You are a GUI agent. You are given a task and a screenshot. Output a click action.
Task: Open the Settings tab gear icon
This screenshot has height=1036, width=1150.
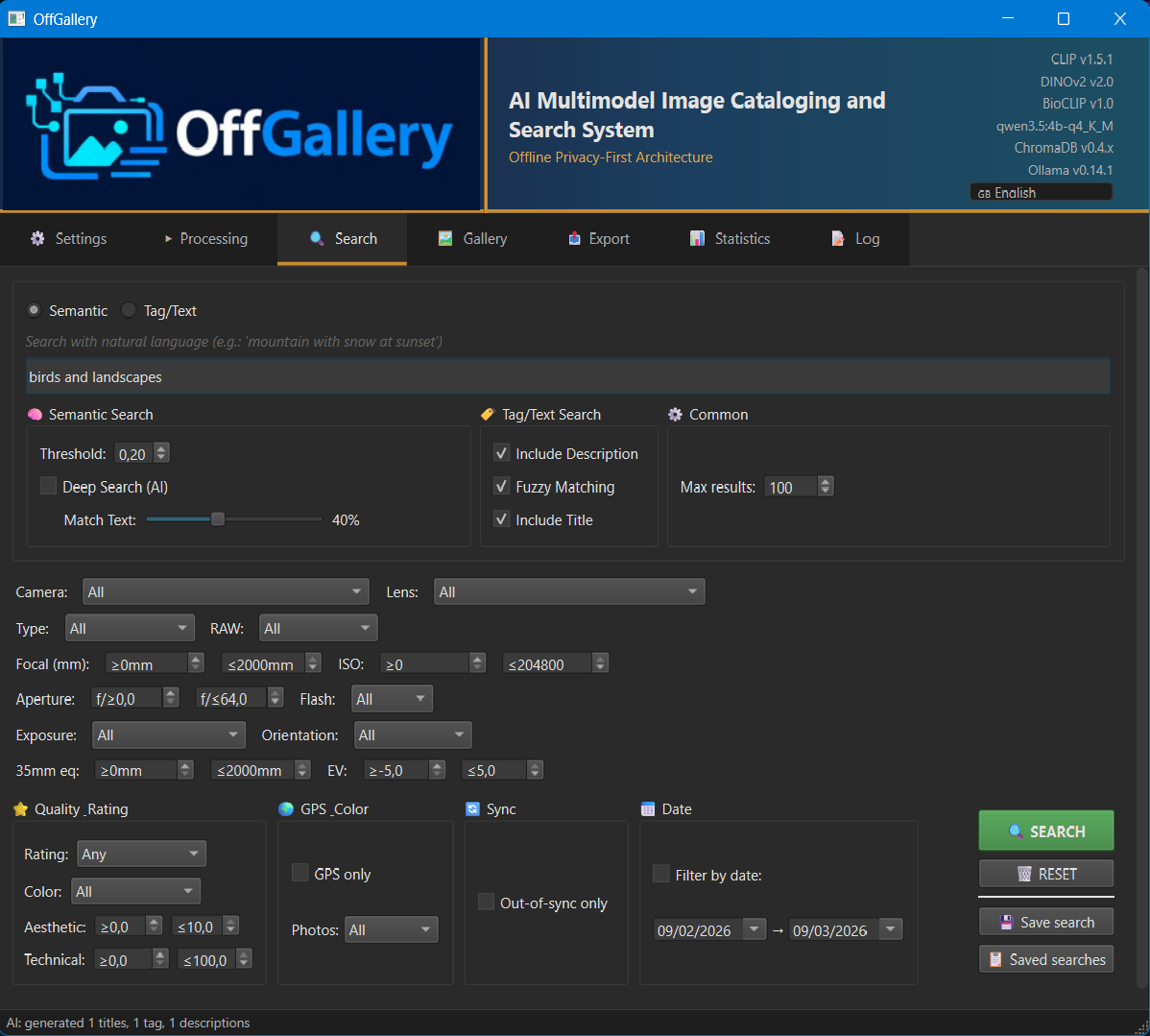36,238
